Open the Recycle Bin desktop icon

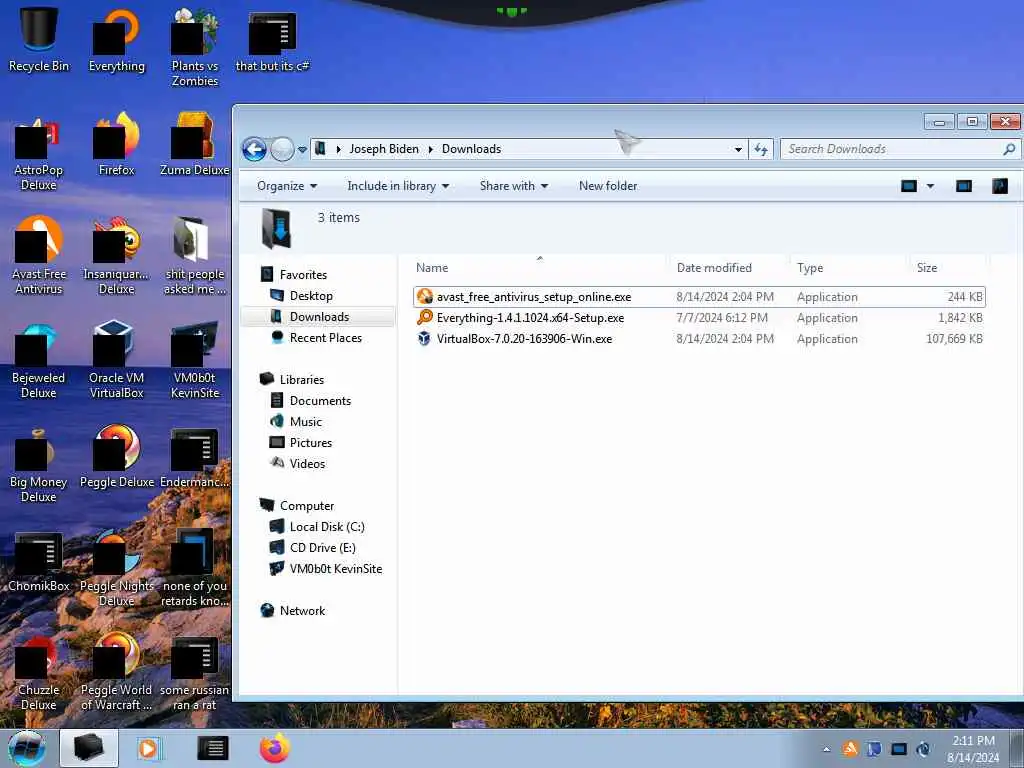click(x=39, y=39)
